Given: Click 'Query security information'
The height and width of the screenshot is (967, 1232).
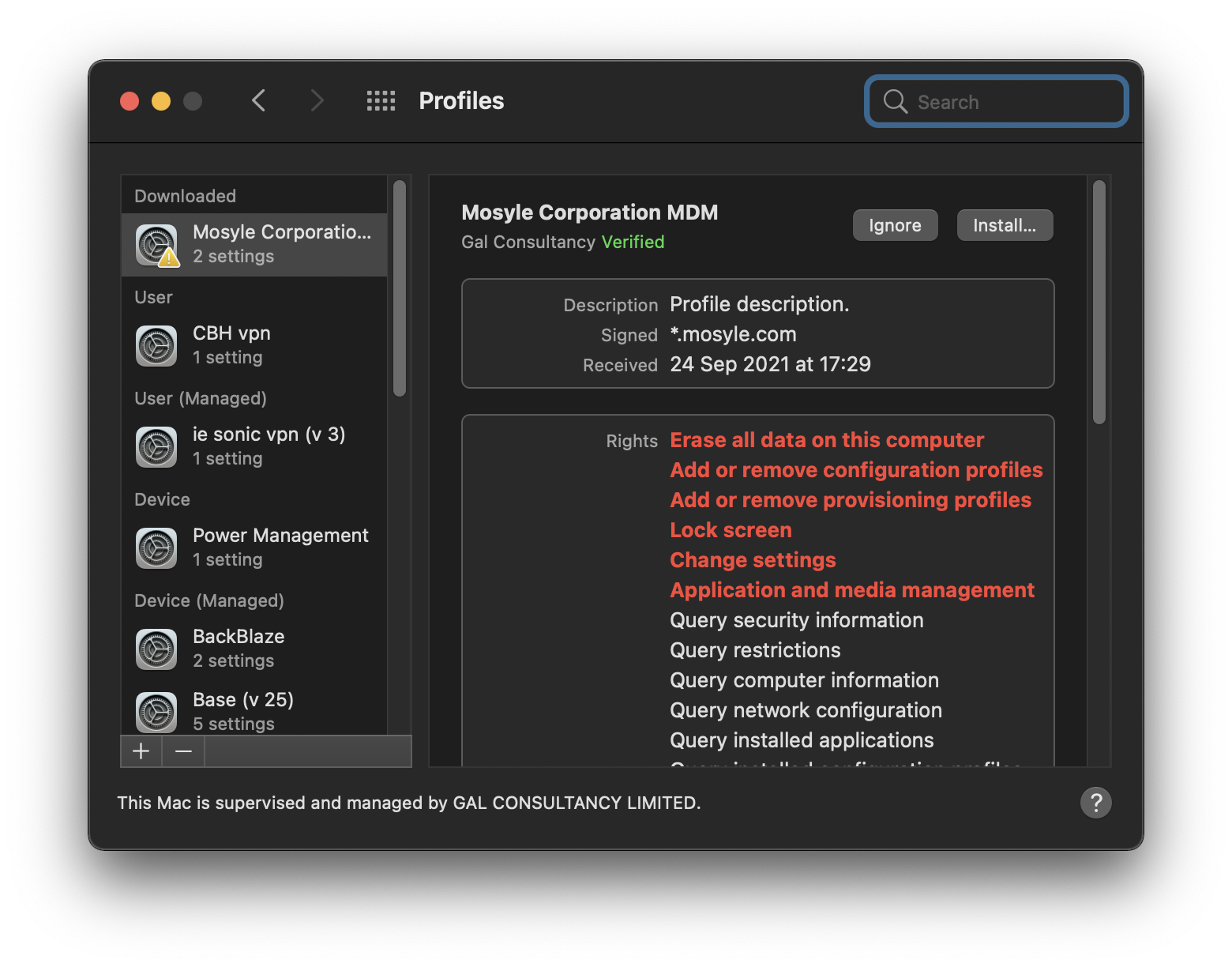Looking at the screenshot, I should (x=797, y=620).
